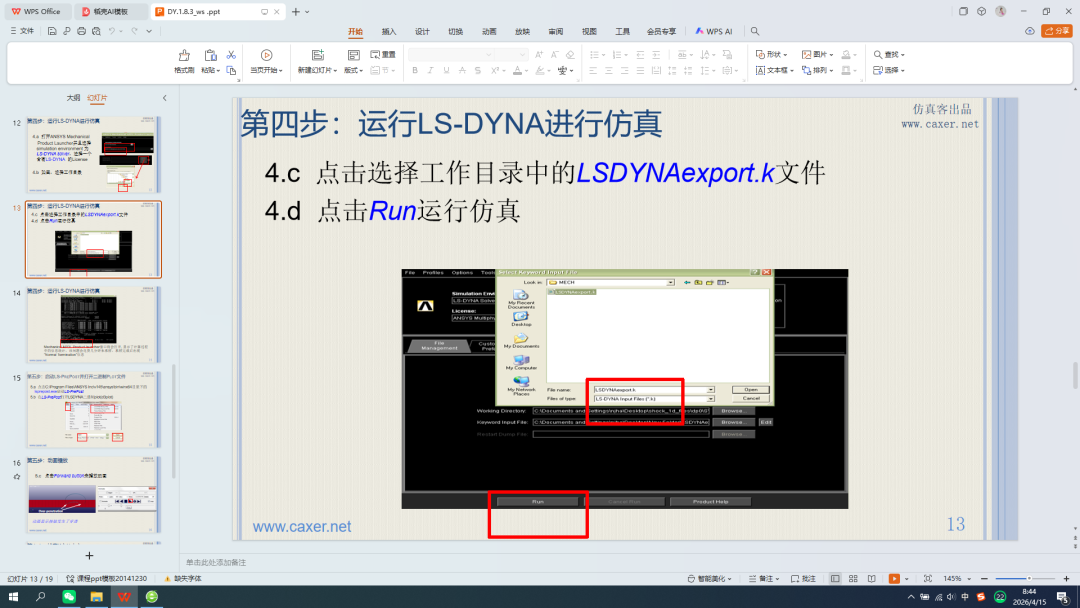Open the Animation (动画) ribbon tab
Screen dimensions: 1080x608
click(x=489, y=31)
